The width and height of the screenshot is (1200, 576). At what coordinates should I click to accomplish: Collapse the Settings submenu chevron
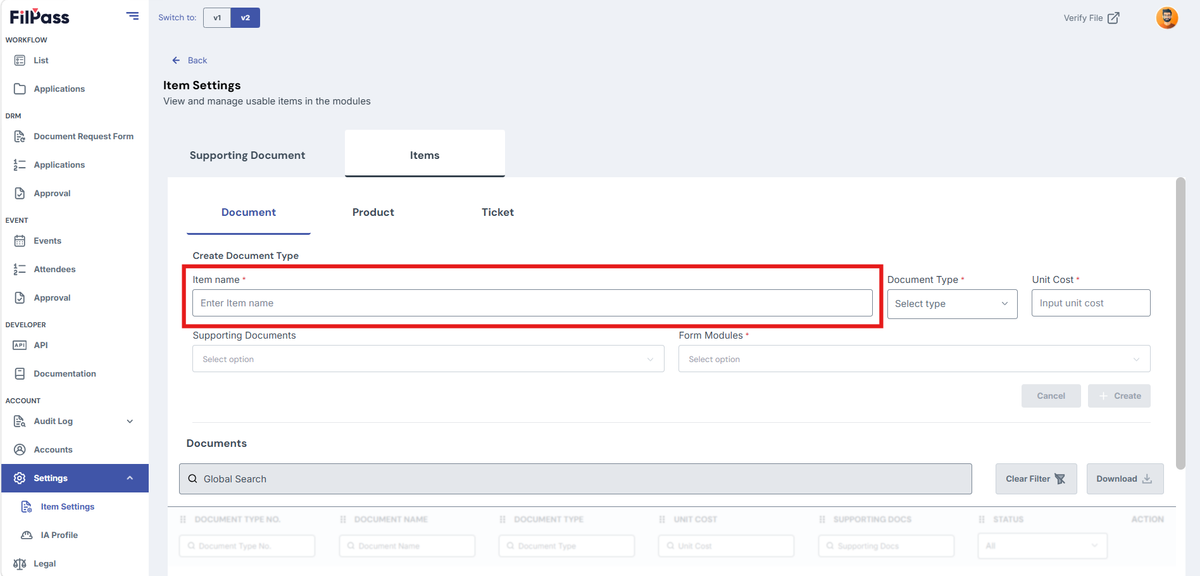tap(130, 478)
